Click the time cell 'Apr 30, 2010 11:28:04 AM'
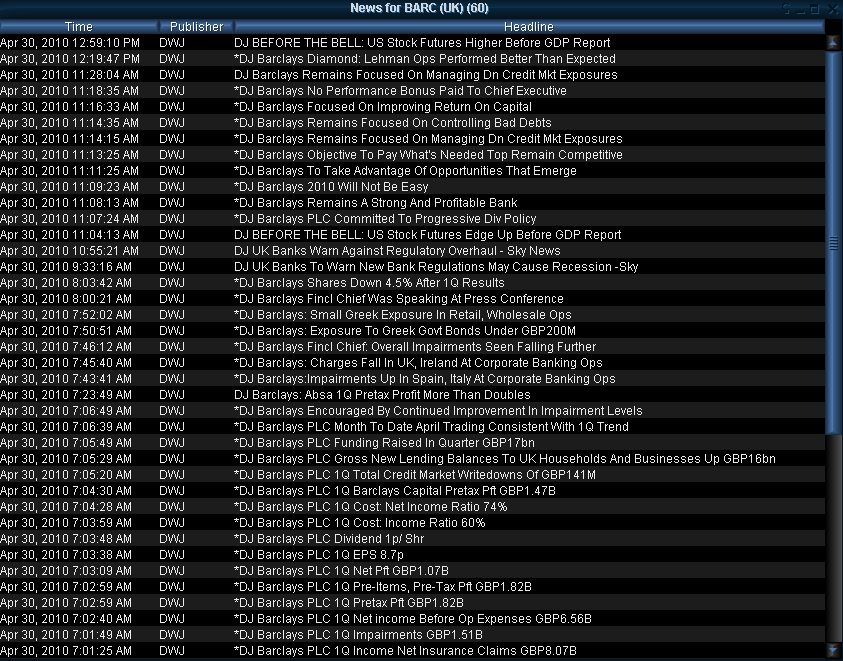This screenshot has width=843, height=661. (x=69, y=75)
